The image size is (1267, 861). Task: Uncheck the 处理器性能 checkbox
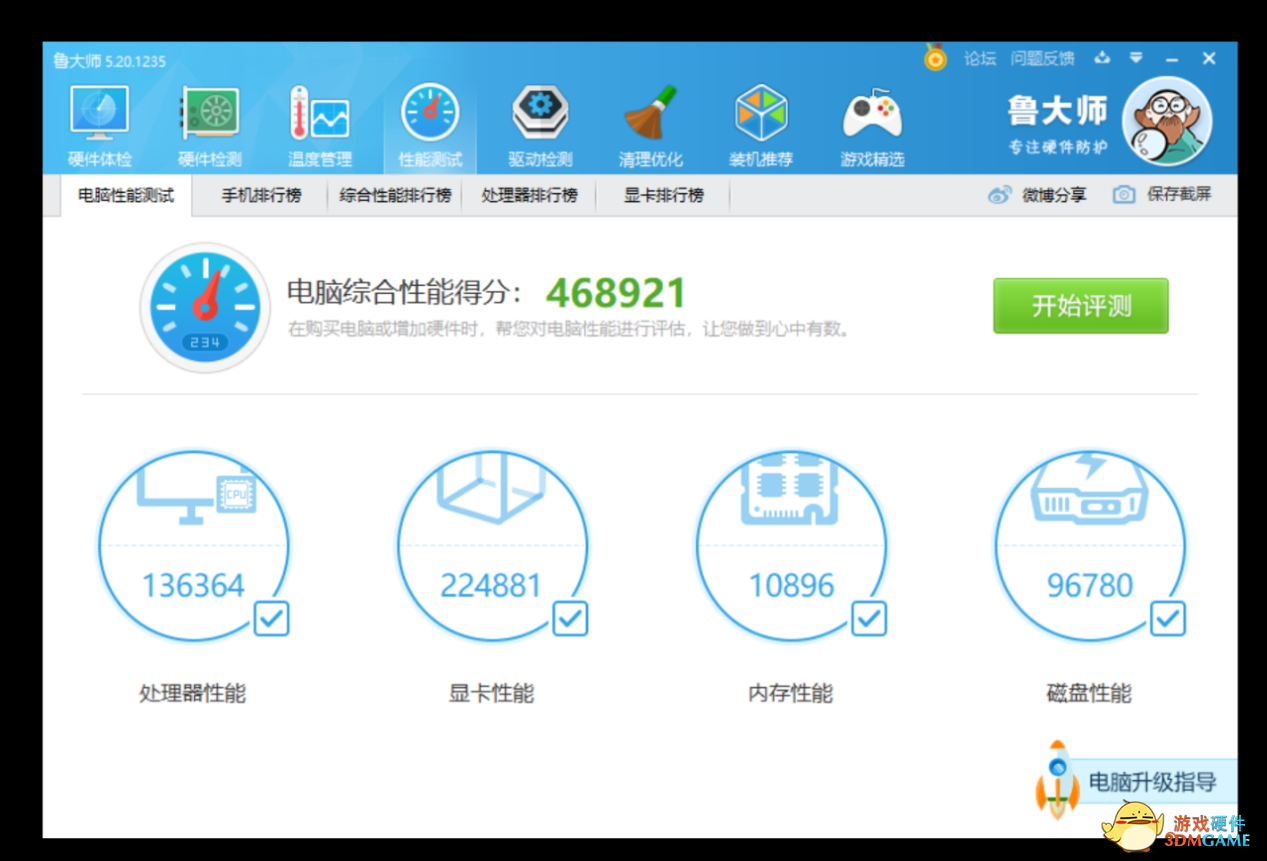[271, 618]
